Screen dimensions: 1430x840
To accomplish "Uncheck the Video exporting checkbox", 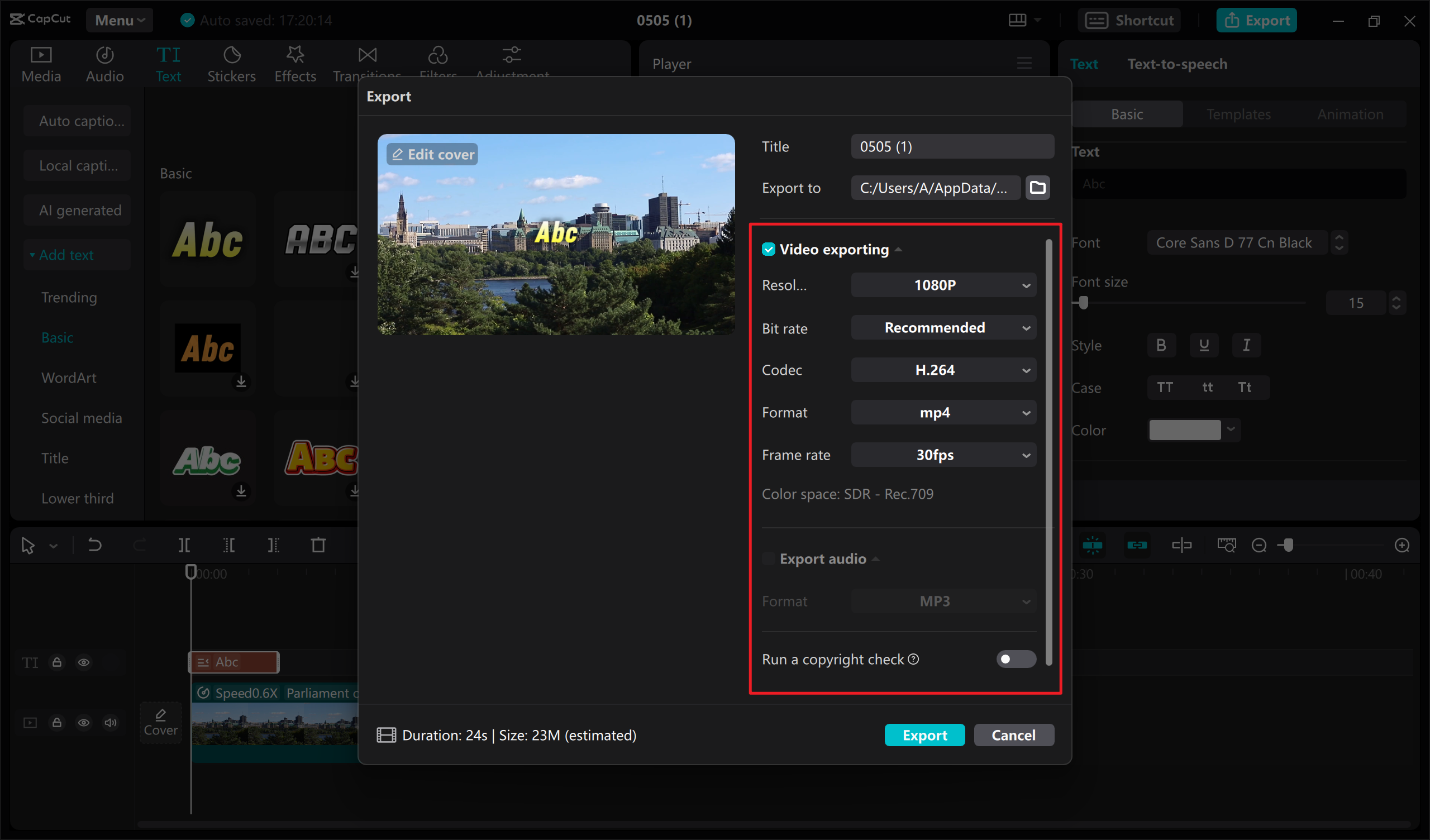I will [768, 249].
